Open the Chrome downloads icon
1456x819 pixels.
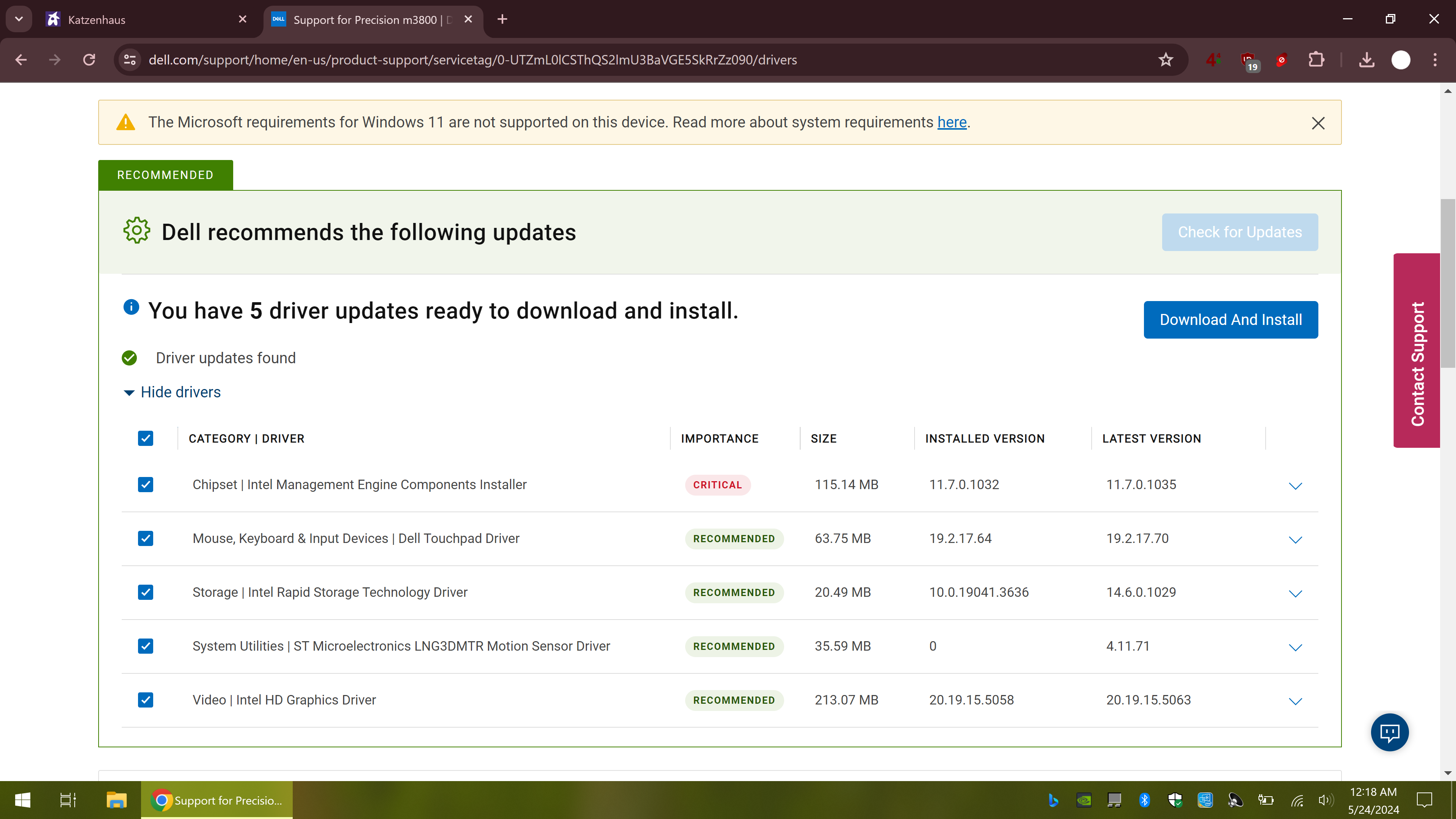1367,60
